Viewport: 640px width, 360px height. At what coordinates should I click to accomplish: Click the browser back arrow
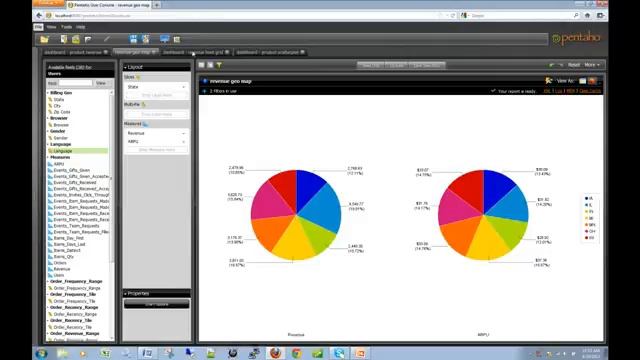tap(39, 16)
